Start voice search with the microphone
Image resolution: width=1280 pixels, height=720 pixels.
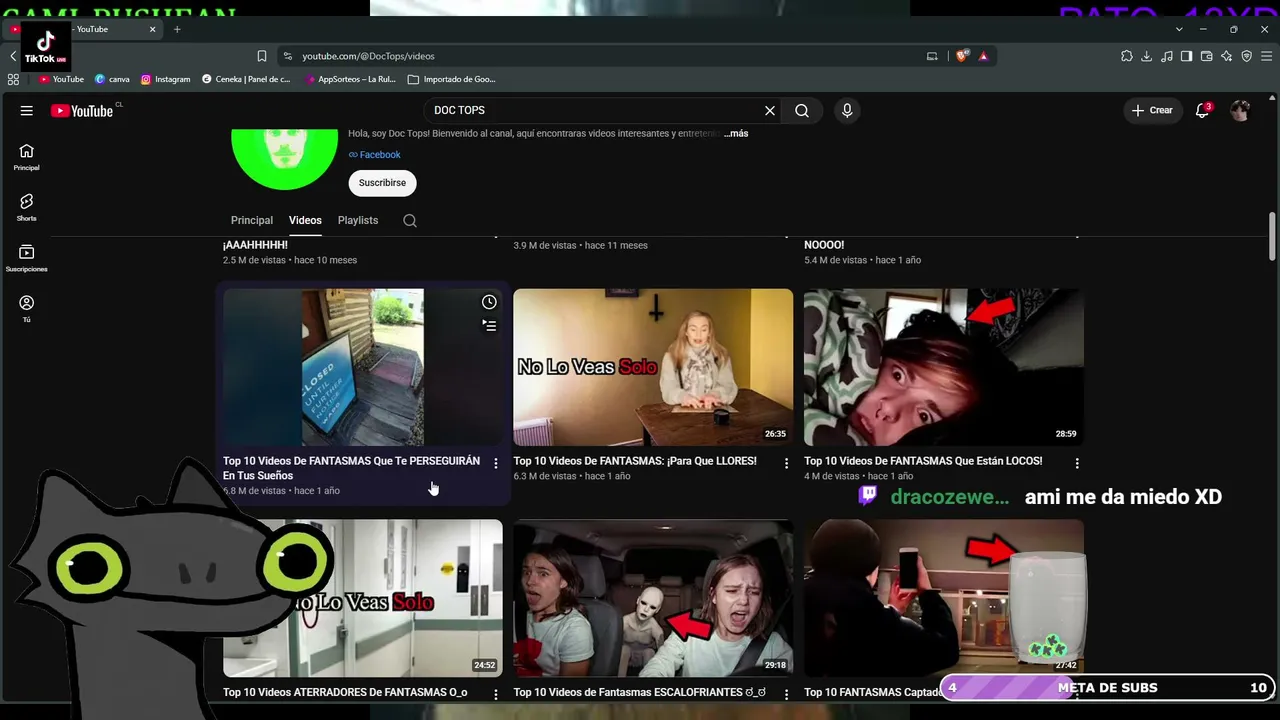pyautogui.click(x=847, y=111)
